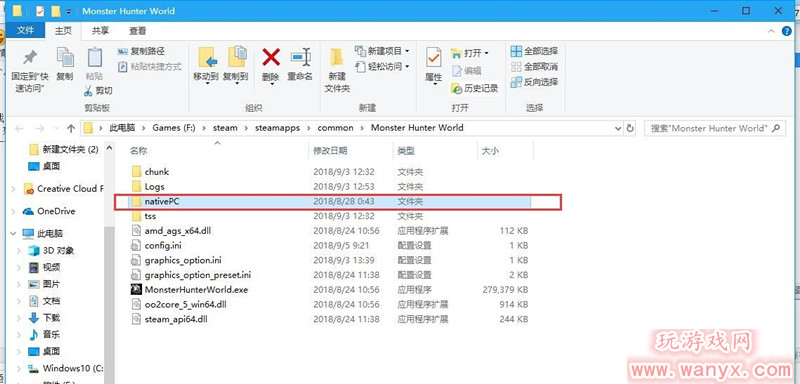This screenshot has width=800, height=384.
Task: Collapse the ribbon with the chevron
Action: point(772,31)
